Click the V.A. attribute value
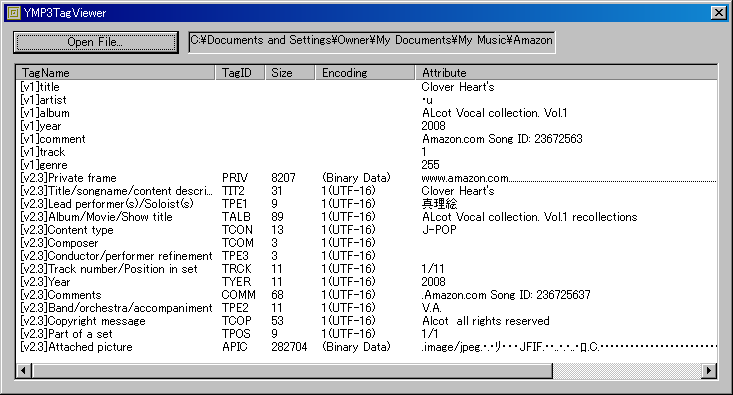Viewport: 733px width, 395px height. click(x=432, y=308)
